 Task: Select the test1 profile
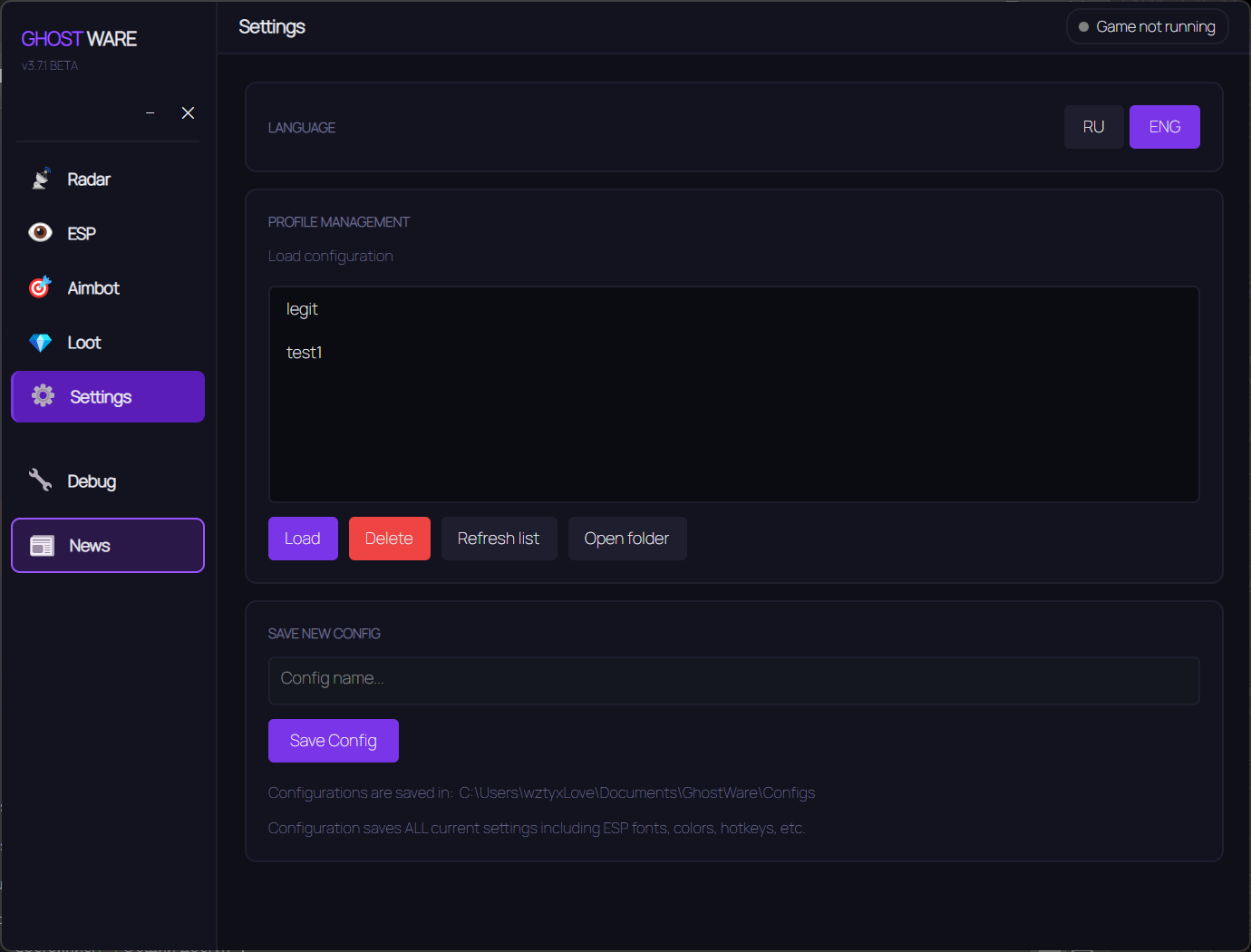pos(734,353)
